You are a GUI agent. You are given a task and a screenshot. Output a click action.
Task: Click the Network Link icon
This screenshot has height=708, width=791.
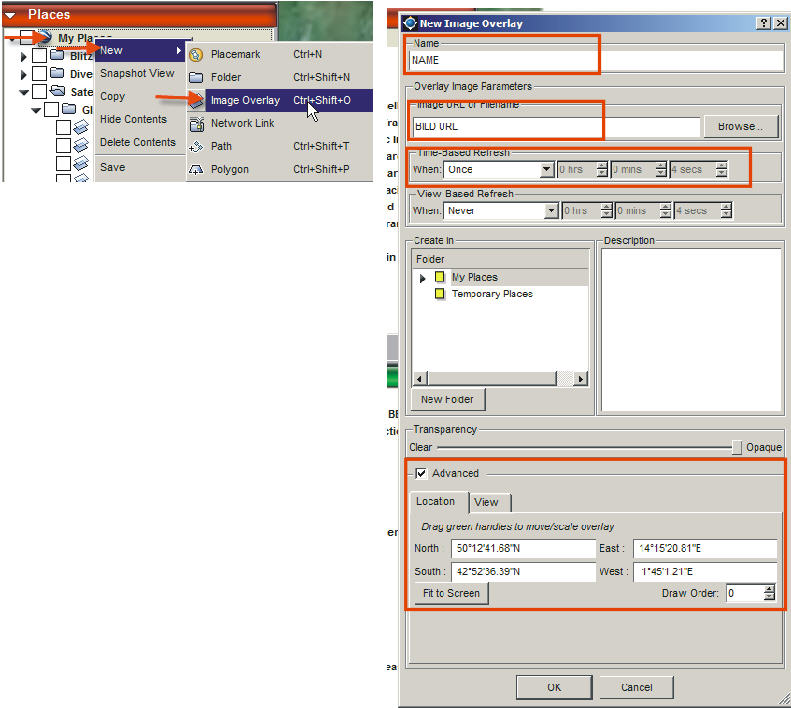tap(196, 123)
